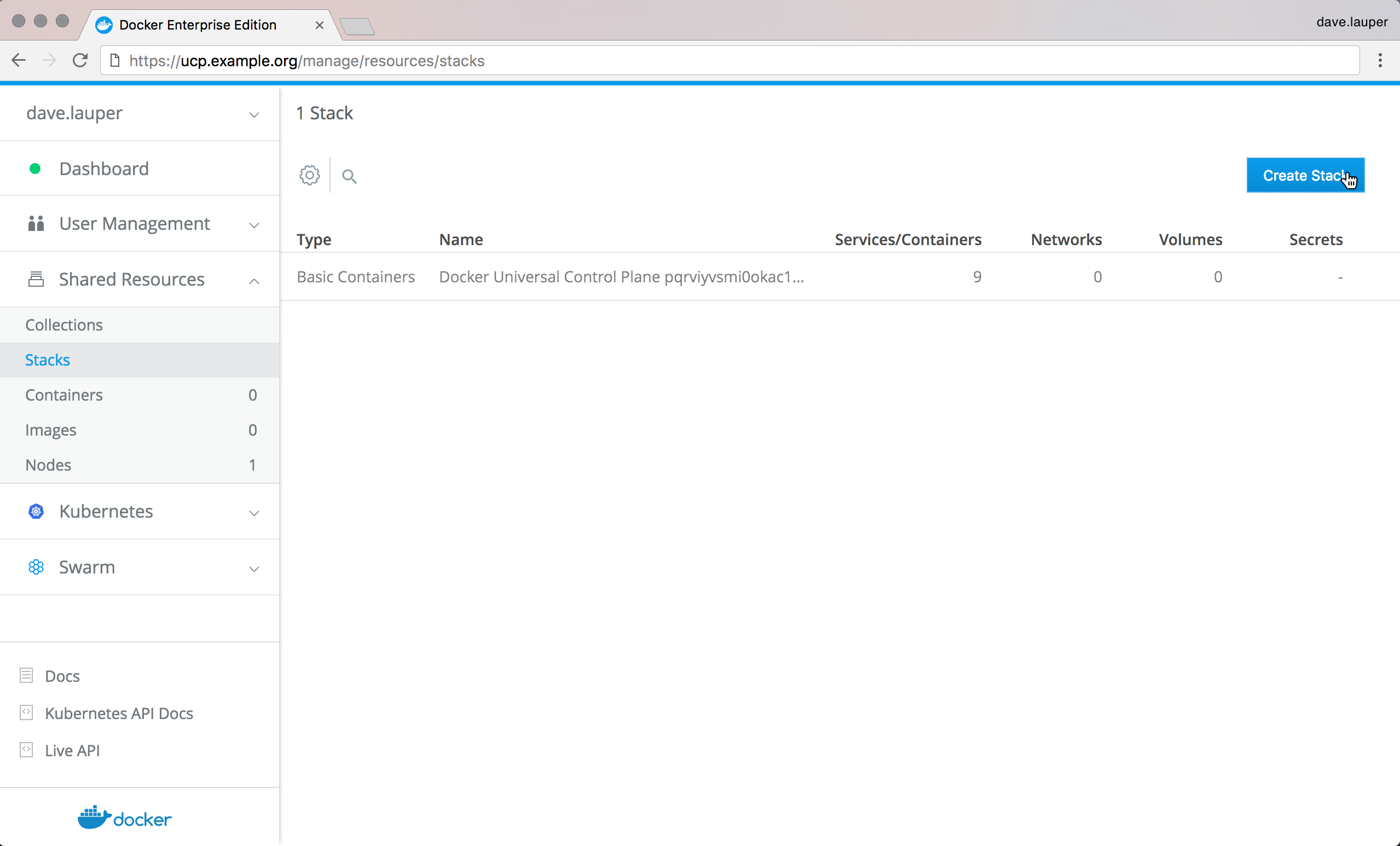Click the settings gear icon above the table
Image resolution: width=1400 pixels, height=846 pixels.
point(310,176)
